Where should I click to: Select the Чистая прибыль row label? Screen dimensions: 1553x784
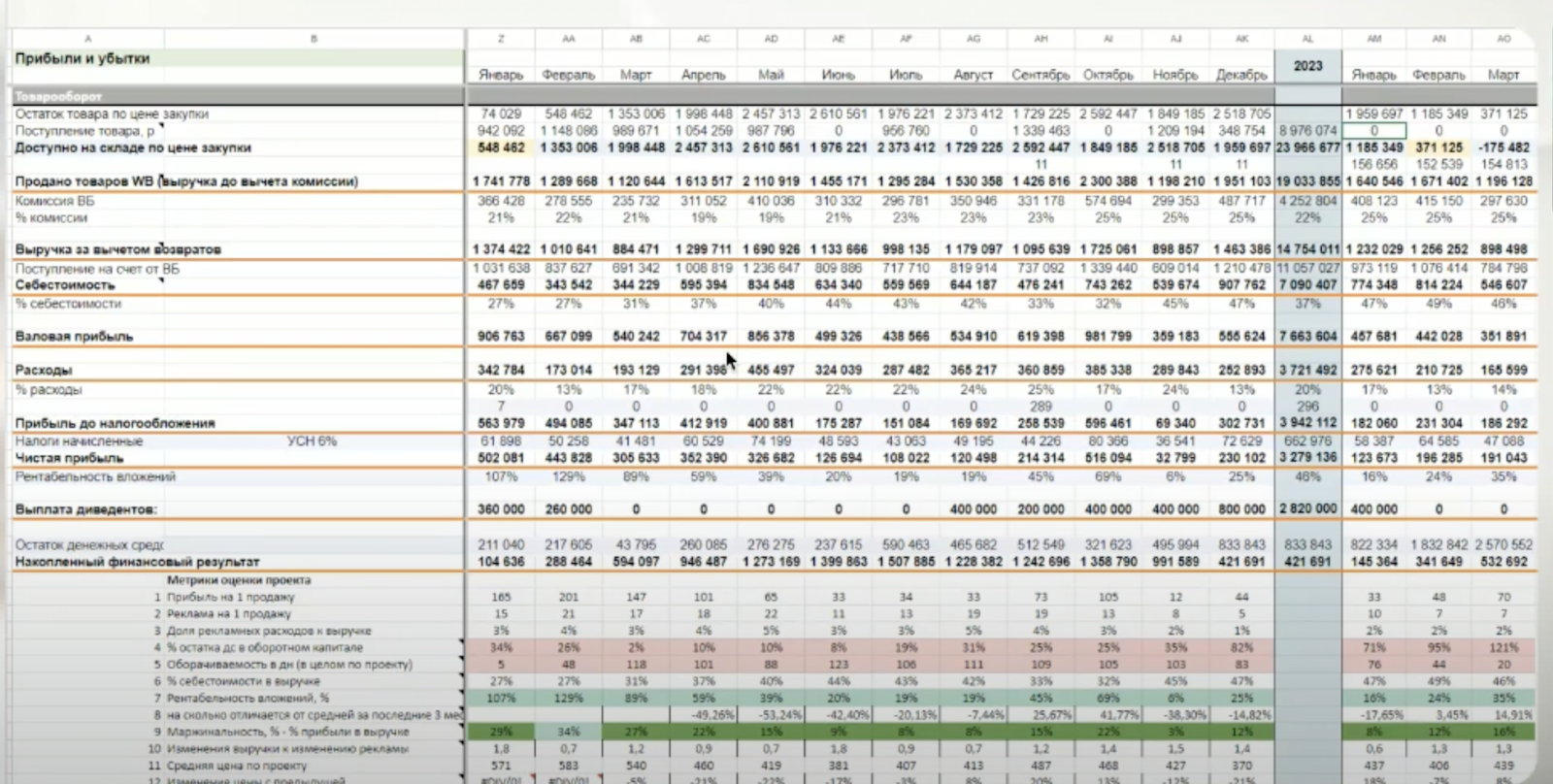tap(69, 458)
